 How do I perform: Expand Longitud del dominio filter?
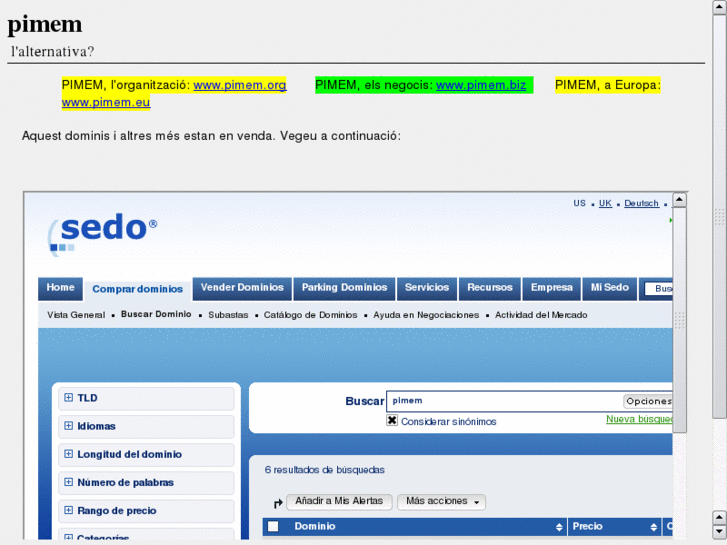click(146, 455)
